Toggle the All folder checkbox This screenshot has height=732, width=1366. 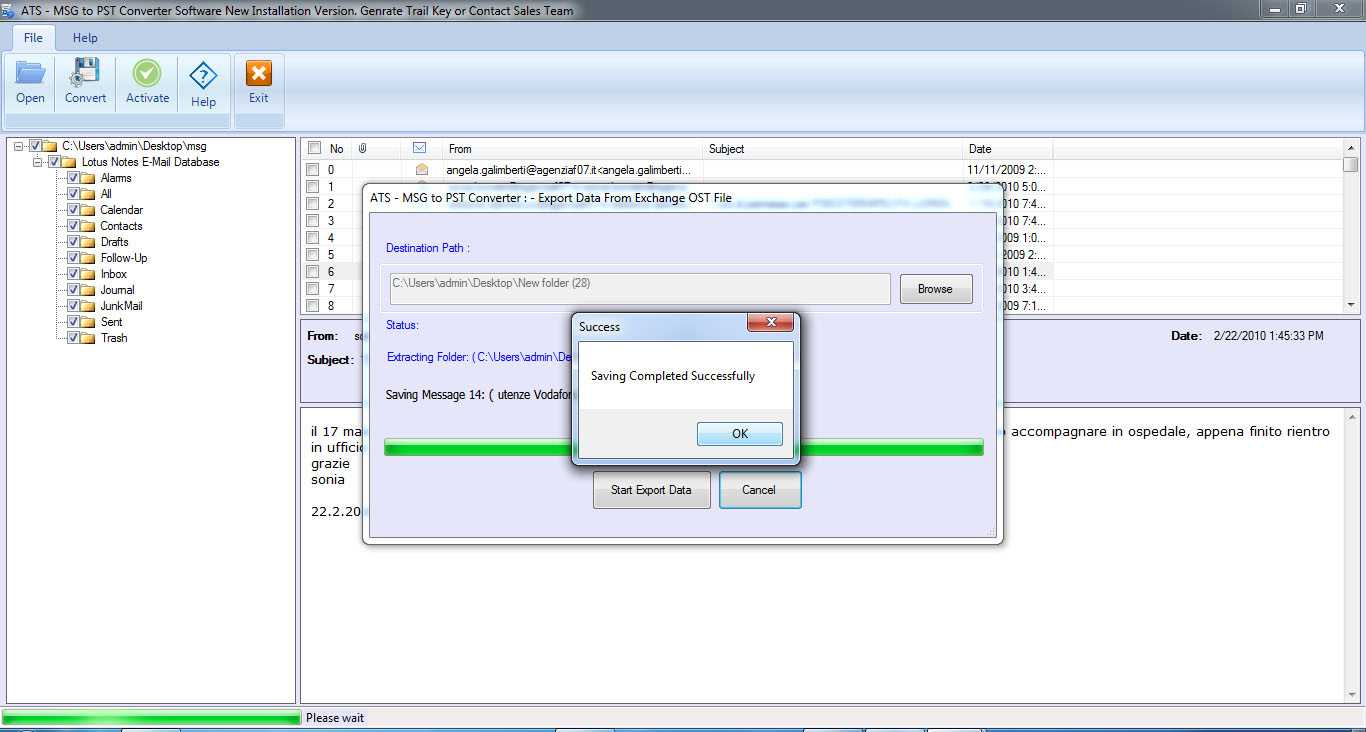click(73, 194)
